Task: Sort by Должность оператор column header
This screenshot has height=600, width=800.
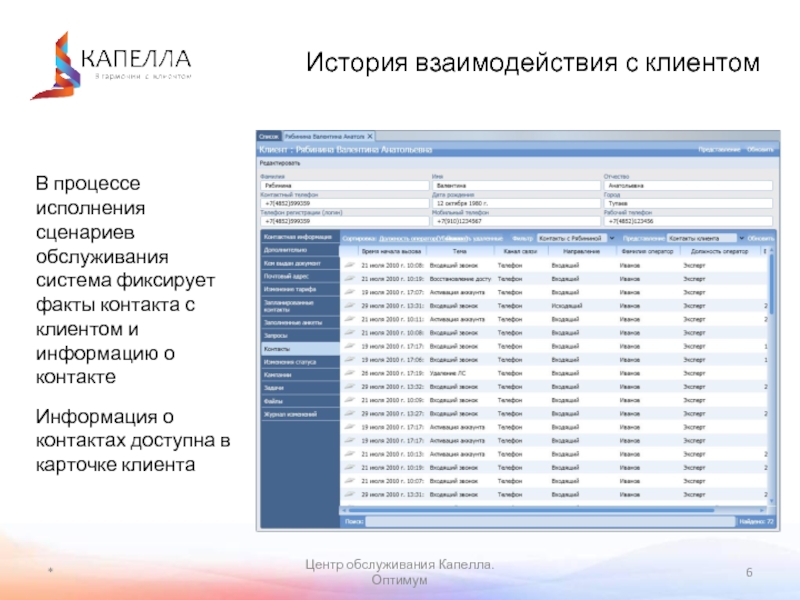Action: [719, 252]
